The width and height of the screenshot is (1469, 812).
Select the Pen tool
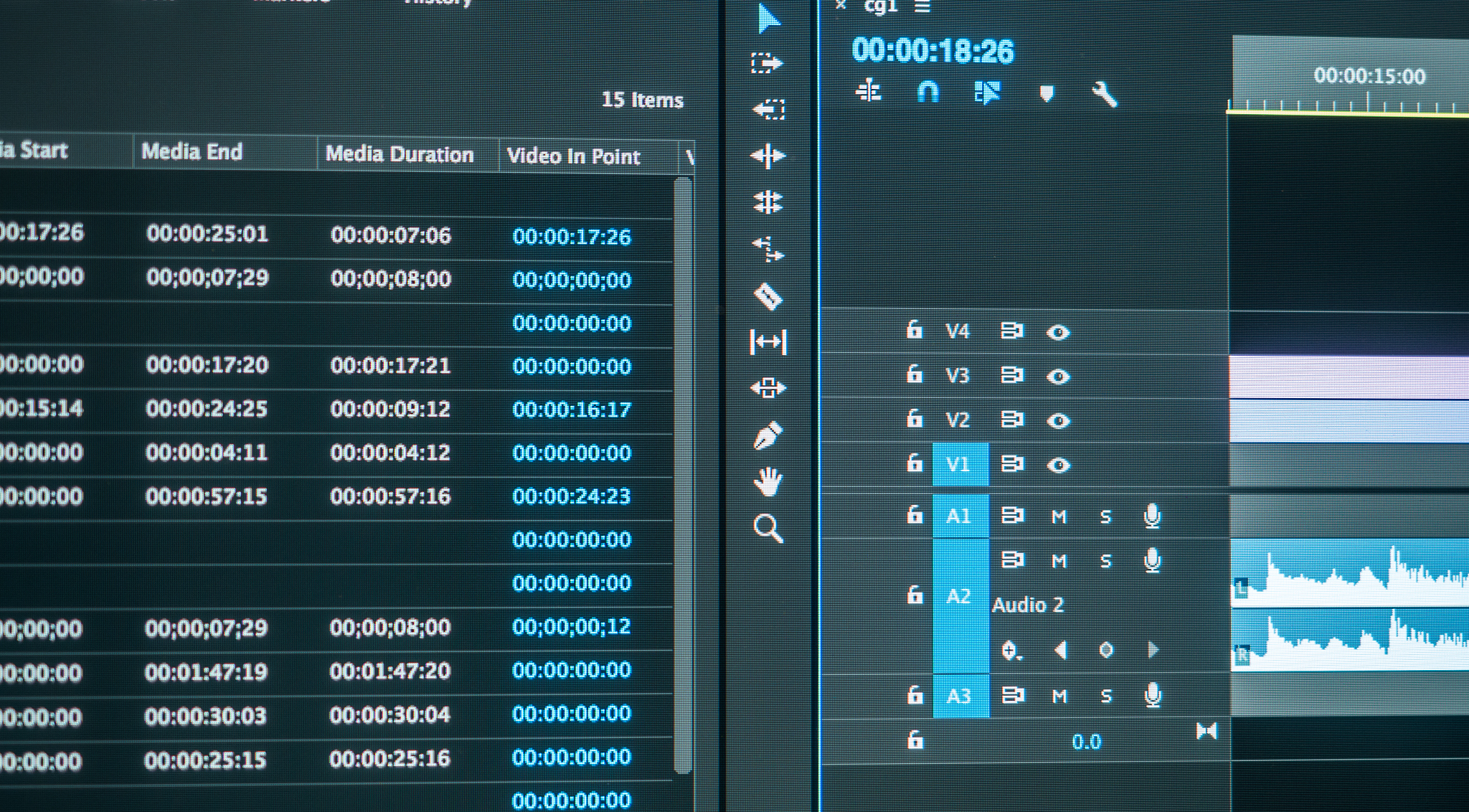(767, 435)
